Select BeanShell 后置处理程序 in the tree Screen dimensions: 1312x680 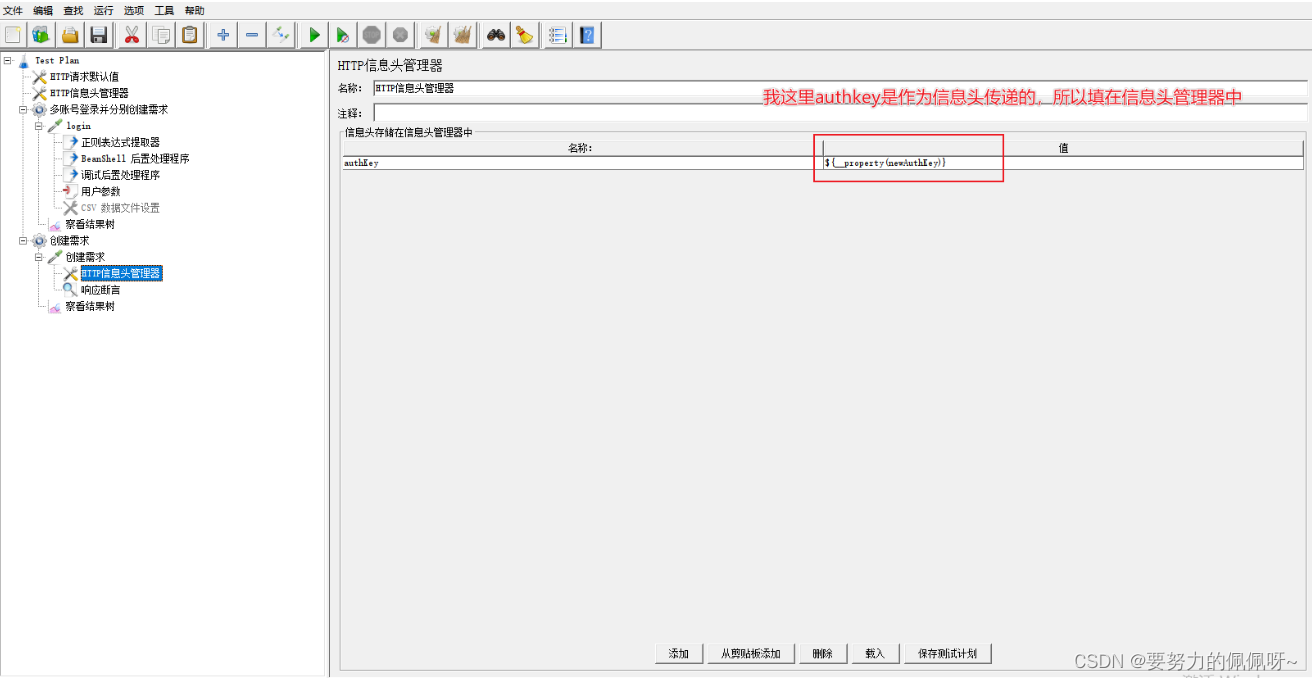(135, 158)
